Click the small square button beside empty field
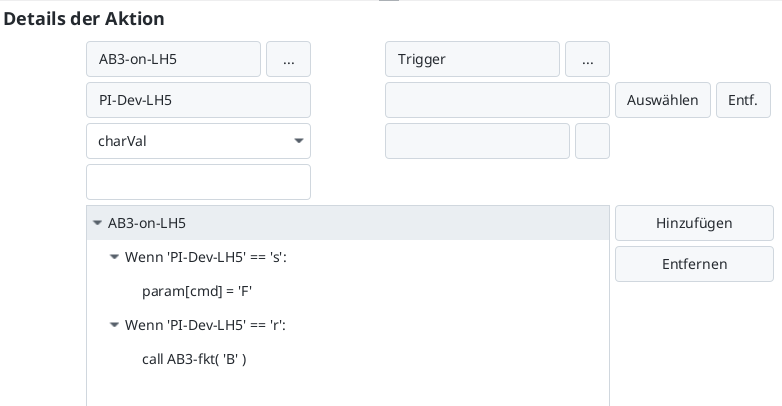The width and height of the screenshot is (782, 406). pyautogui.click(x=592, y=141)
